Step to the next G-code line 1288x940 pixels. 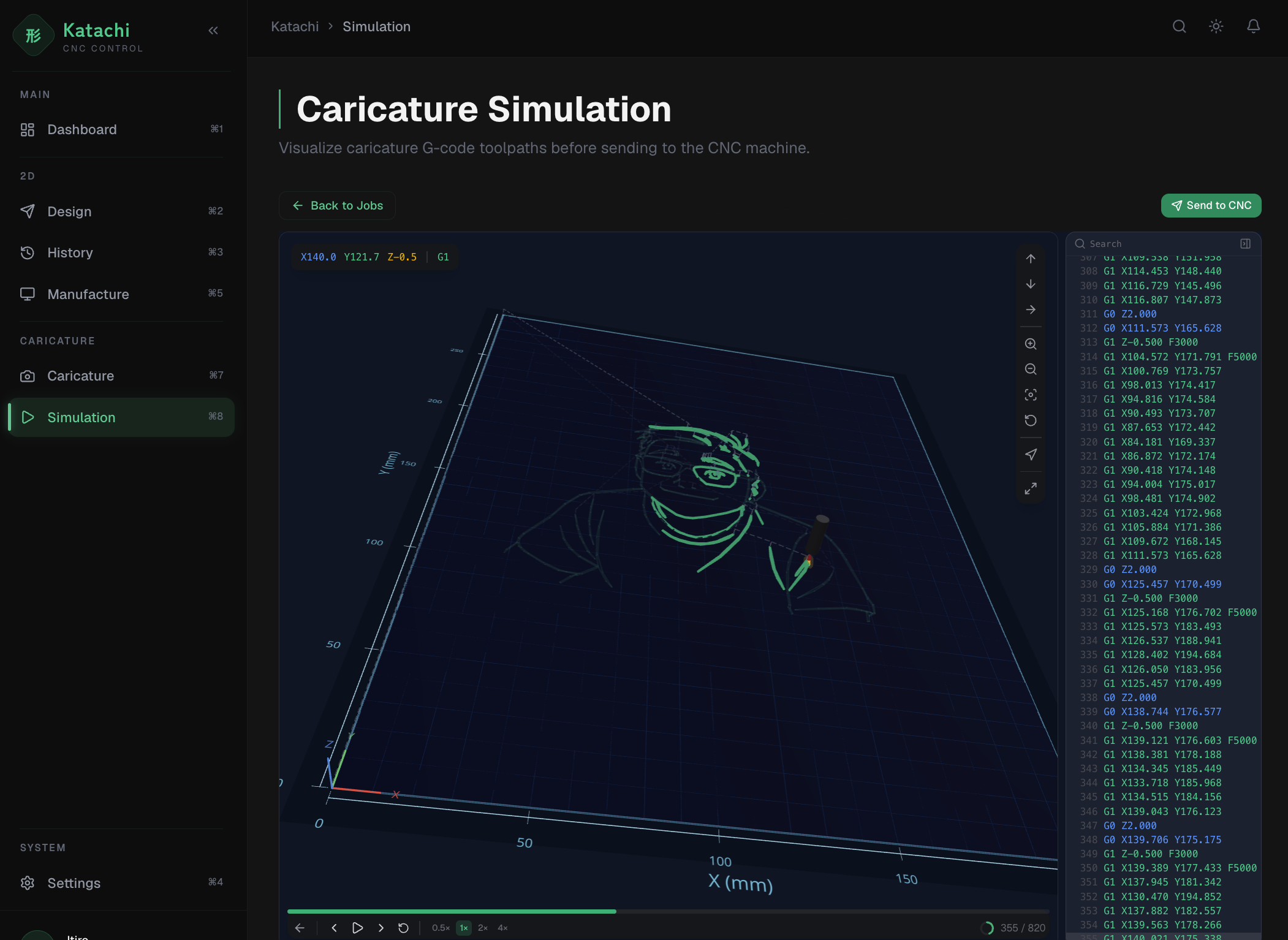coord(381,928)
